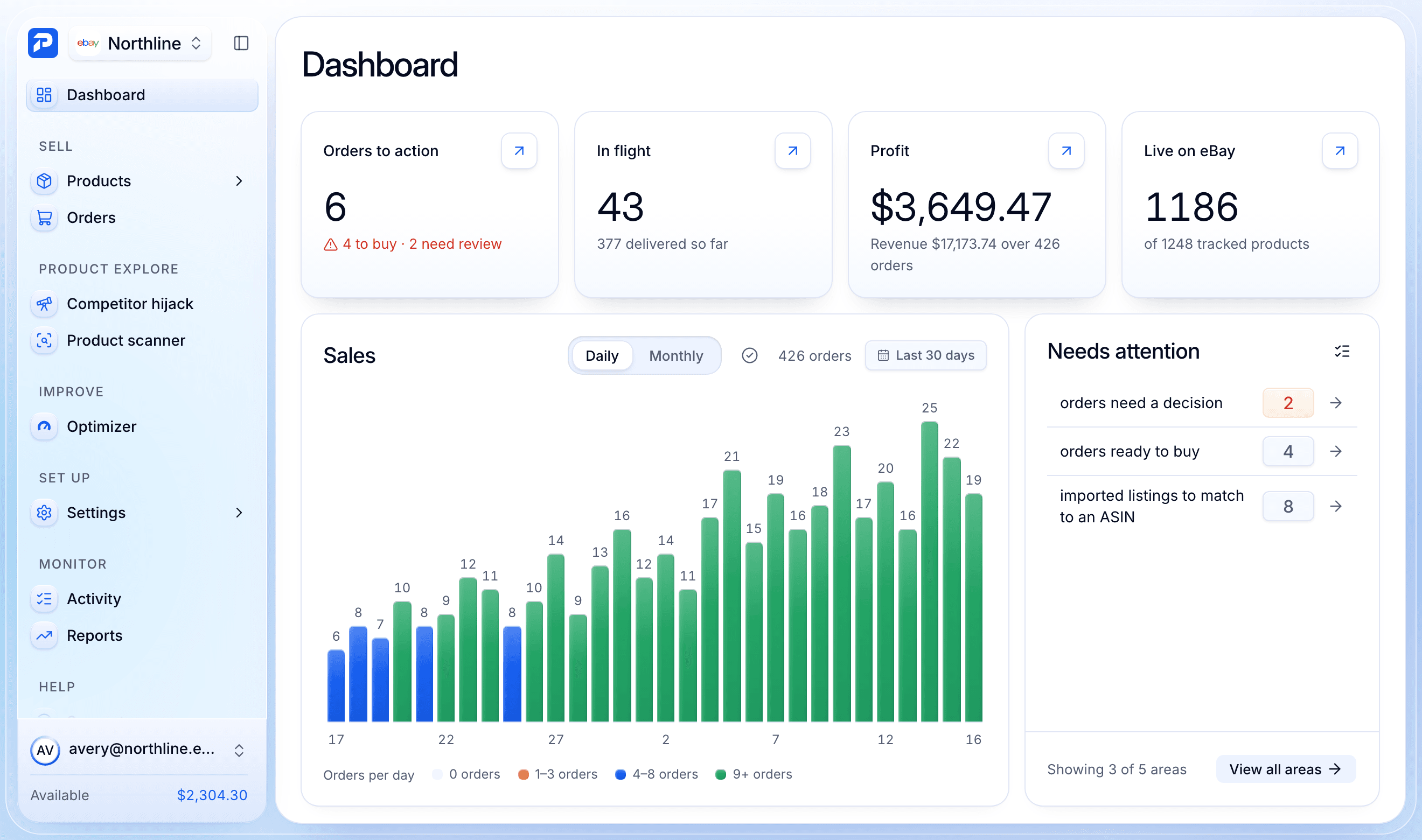Click the Reports trend icon
1422x840 pixels.
[x=44, y=636]
